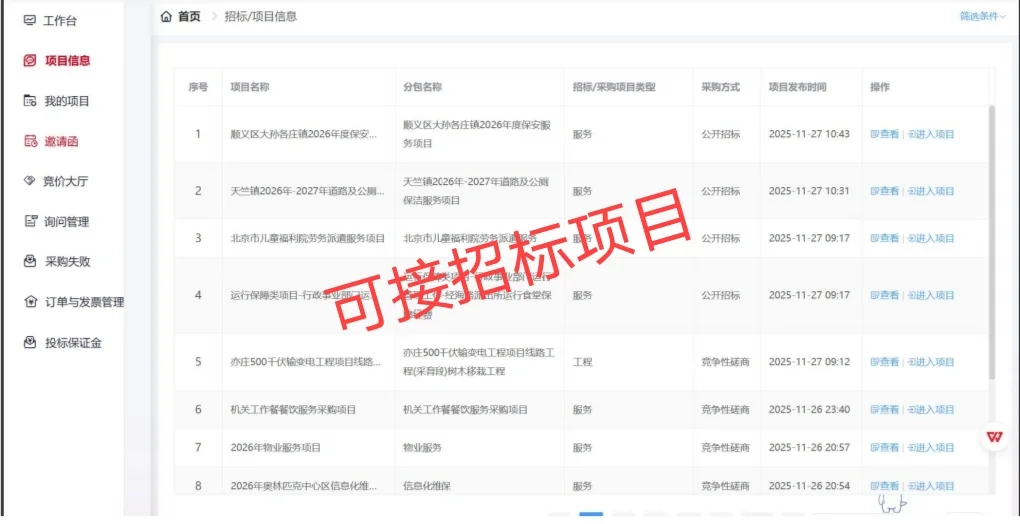This screenshot has width=1020, height=524.
Task: Click the 项目名称 column header
Action: pyautogui.click(x=250, y=87)
